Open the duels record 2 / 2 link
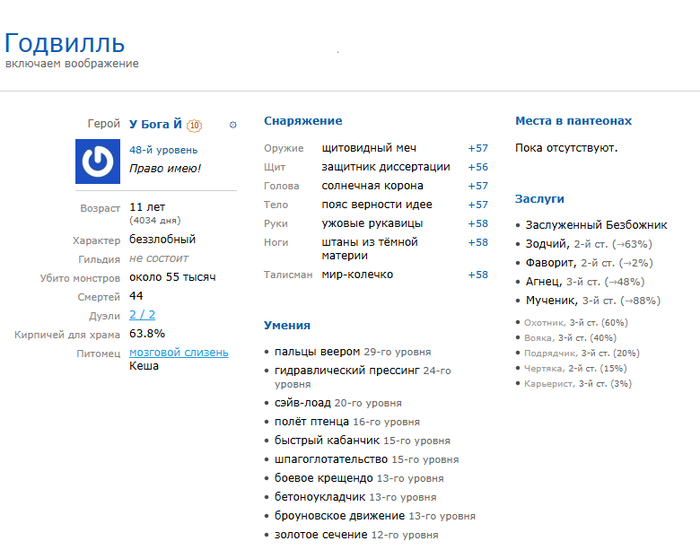Viewport: 700px width, 550px height. (x=144, y=315)
